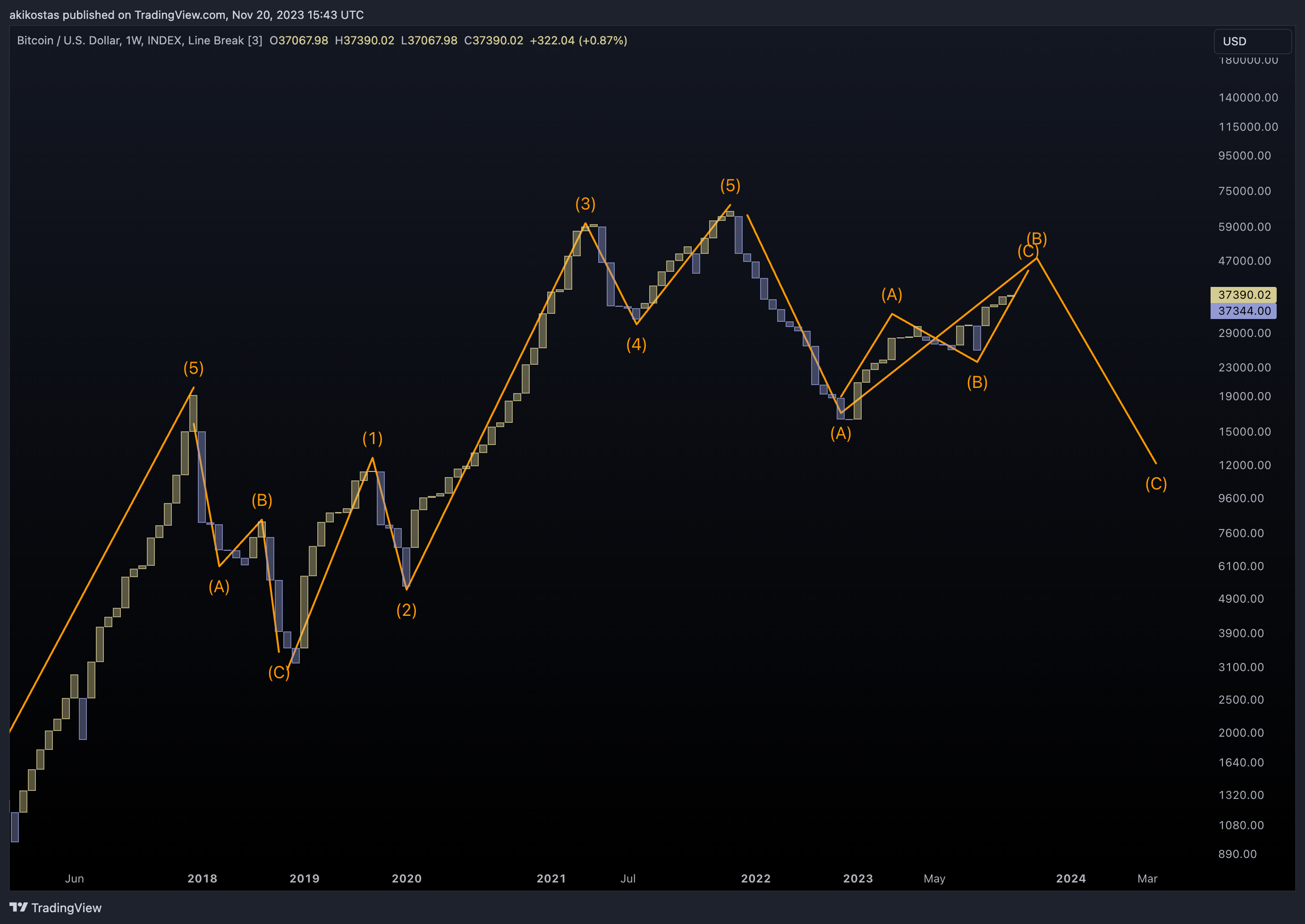Click the 19000.00 price axis level
Image resolution: width=1305 pixels, height=924 pixels.
1245,396
